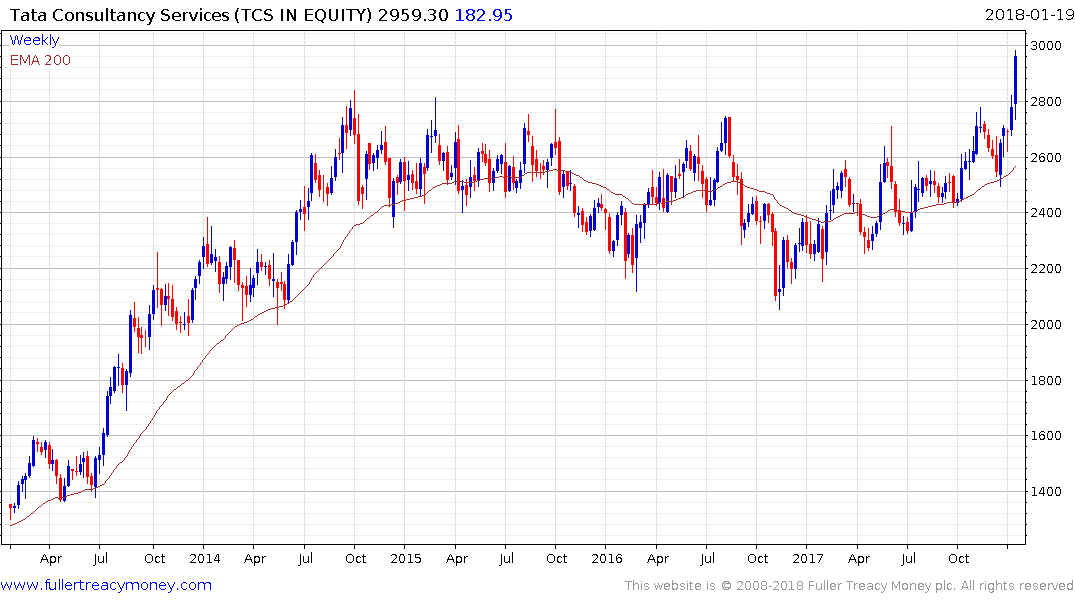Click the tall blue latest candle near 3000
Viewport: 1075px width, 600px height.
(1015, 86)
